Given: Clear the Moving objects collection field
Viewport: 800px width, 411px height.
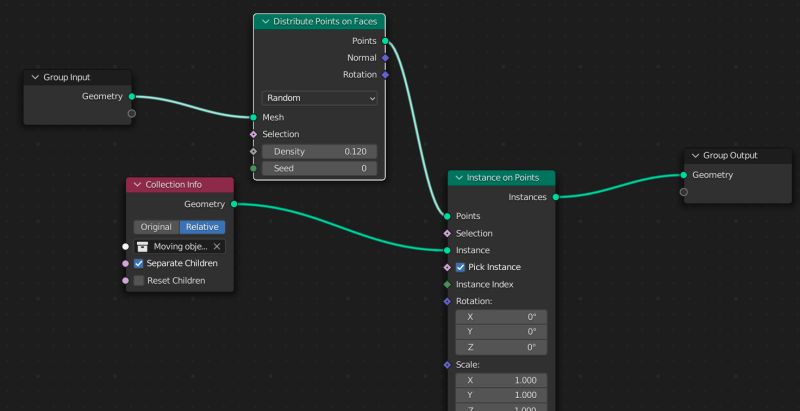Looking at the screenshot, I should click(217, 246).
